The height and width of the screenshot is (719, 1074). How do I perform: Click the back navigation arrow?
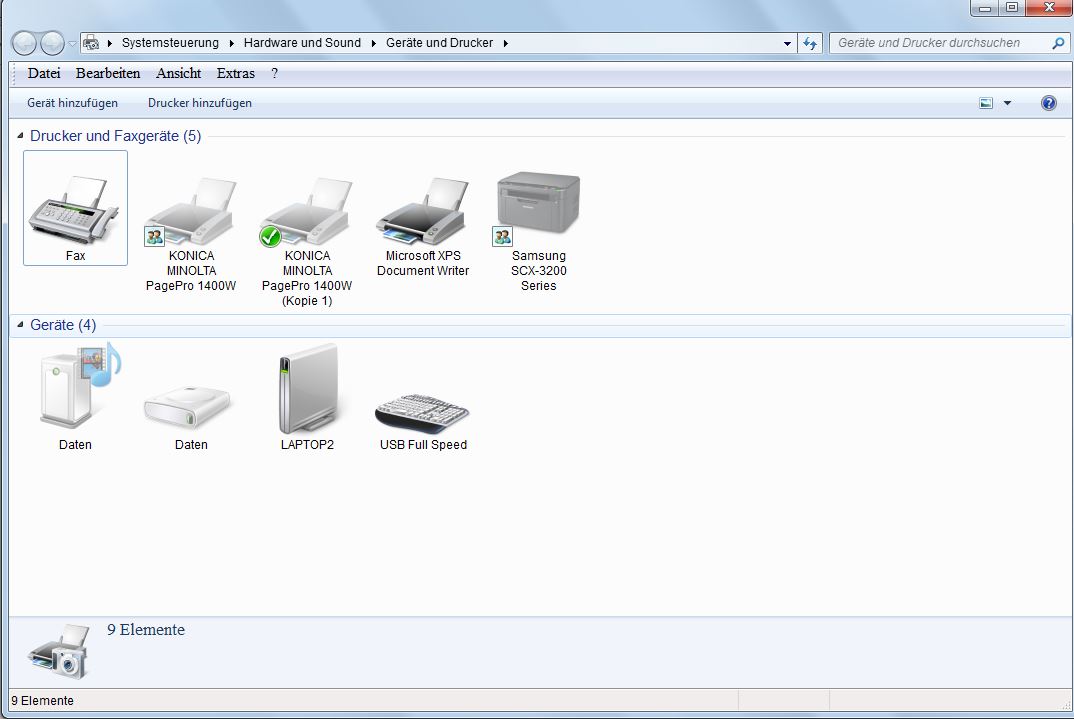click(24, 43)
